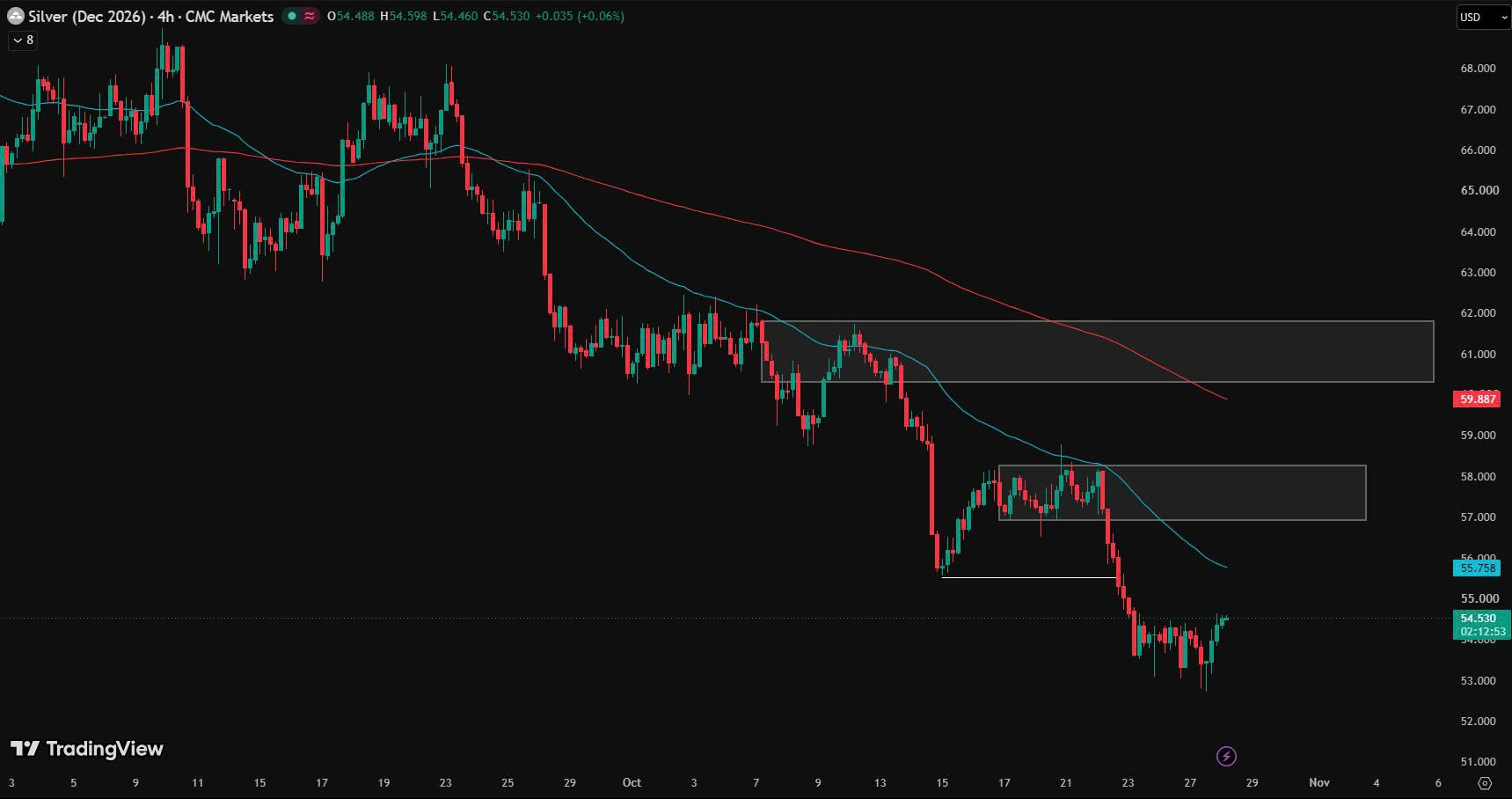Select the blue 55.758 price label
This screenshot has height=799, width=1512.
click(x=1478, y=568)
